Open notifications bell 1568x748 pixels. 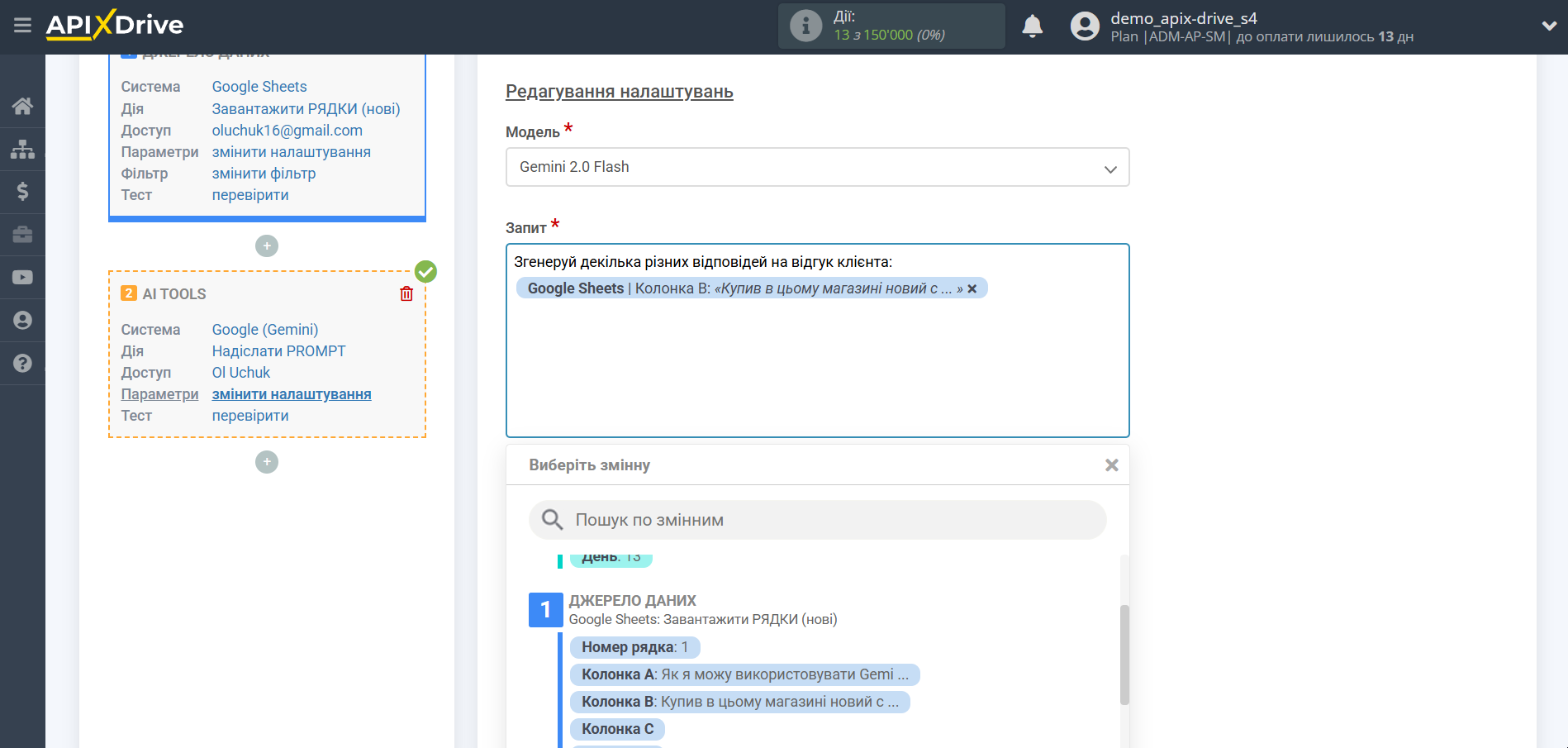pos(1032,26)
